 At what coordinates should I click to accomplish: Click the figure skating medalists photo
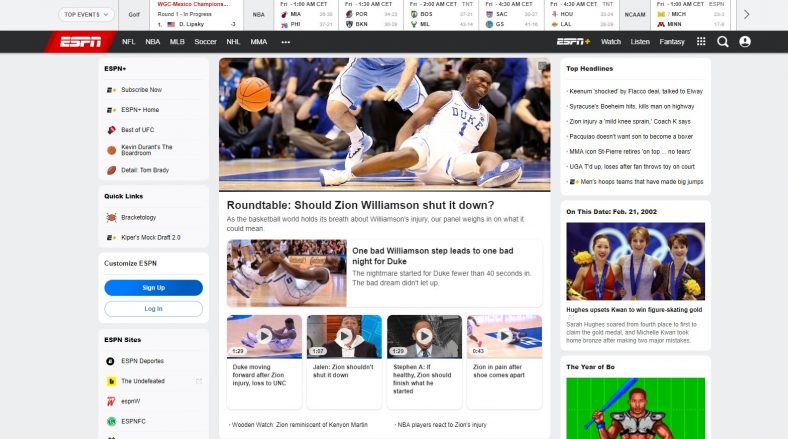point(636,261)
